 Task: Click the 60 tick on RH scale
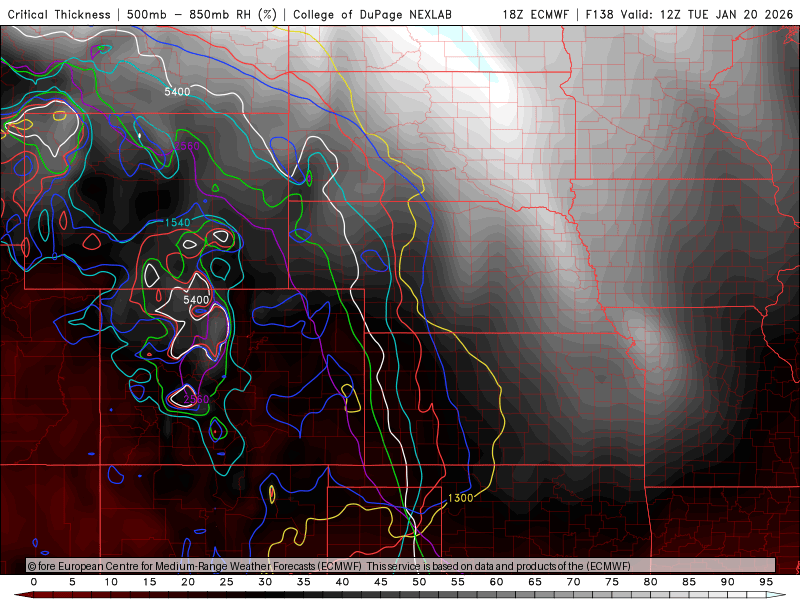point(496,582)
